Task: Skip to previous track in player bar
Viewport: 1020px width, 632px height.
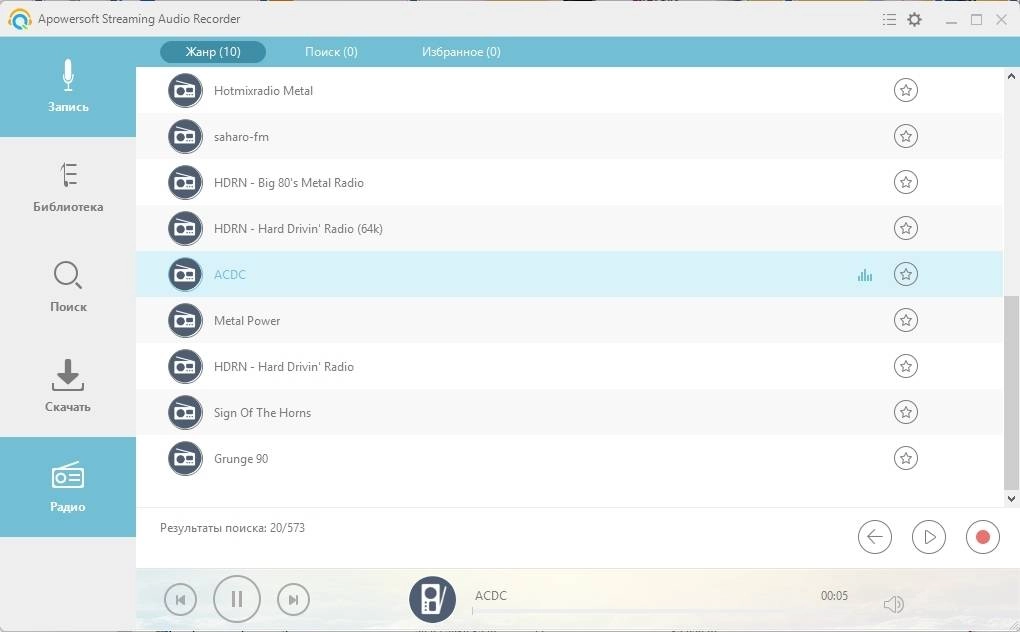Action: tap(180, 599)
